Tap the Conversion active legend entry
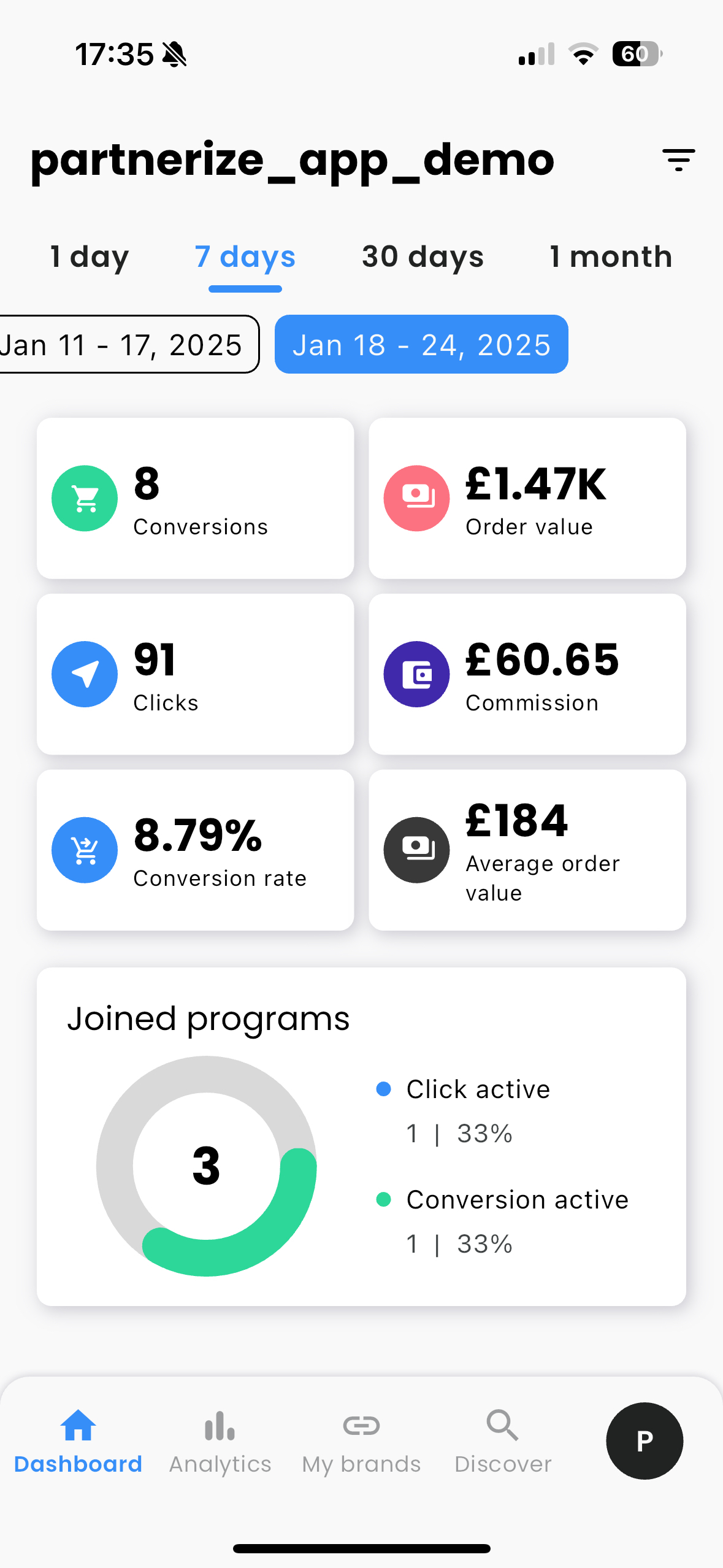Screen dimensions: 723x1568 coord(517,1200)
